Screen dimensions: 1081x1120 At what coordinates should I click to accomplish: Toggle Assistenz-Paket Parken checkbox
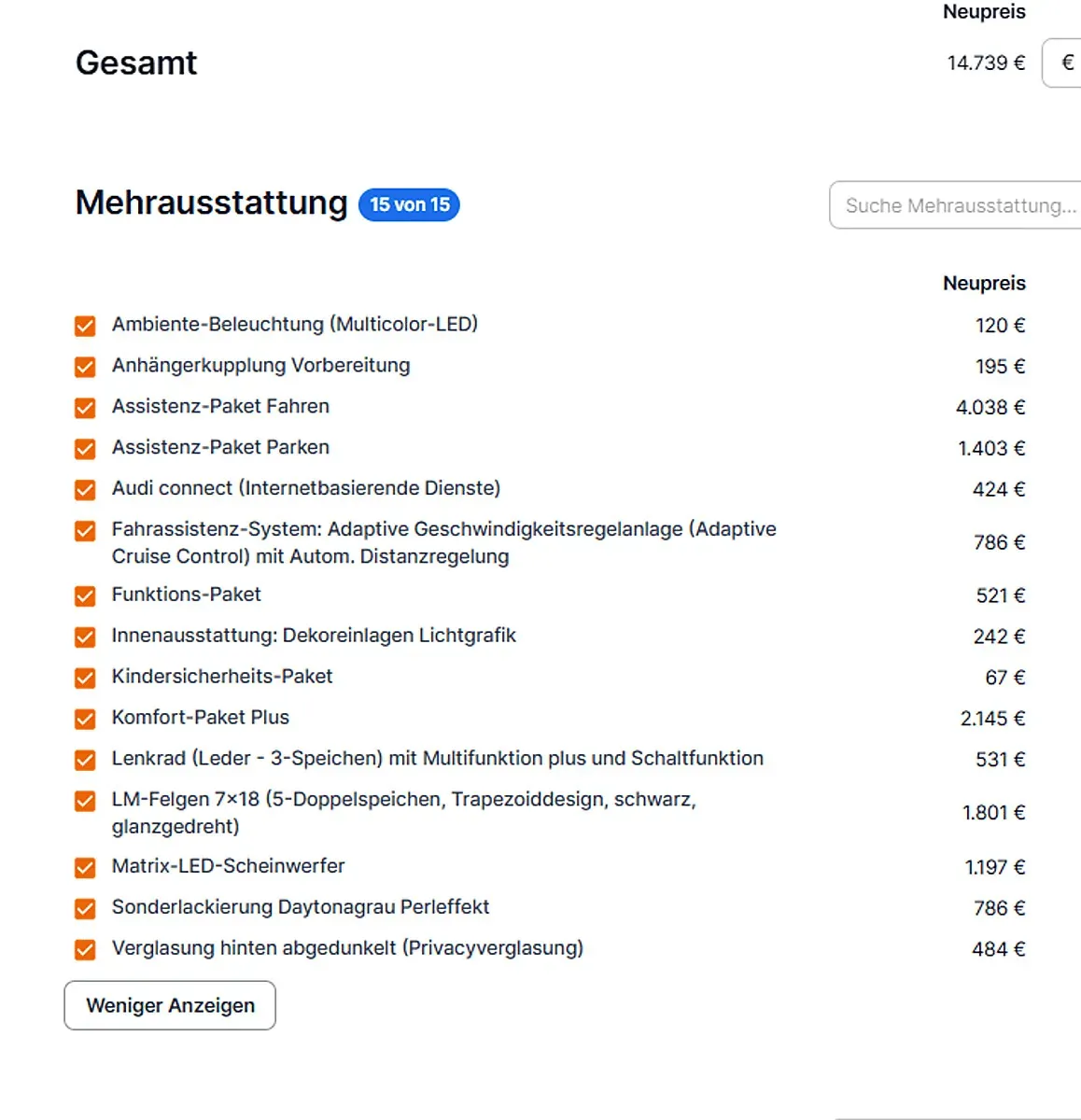(85, 449)
